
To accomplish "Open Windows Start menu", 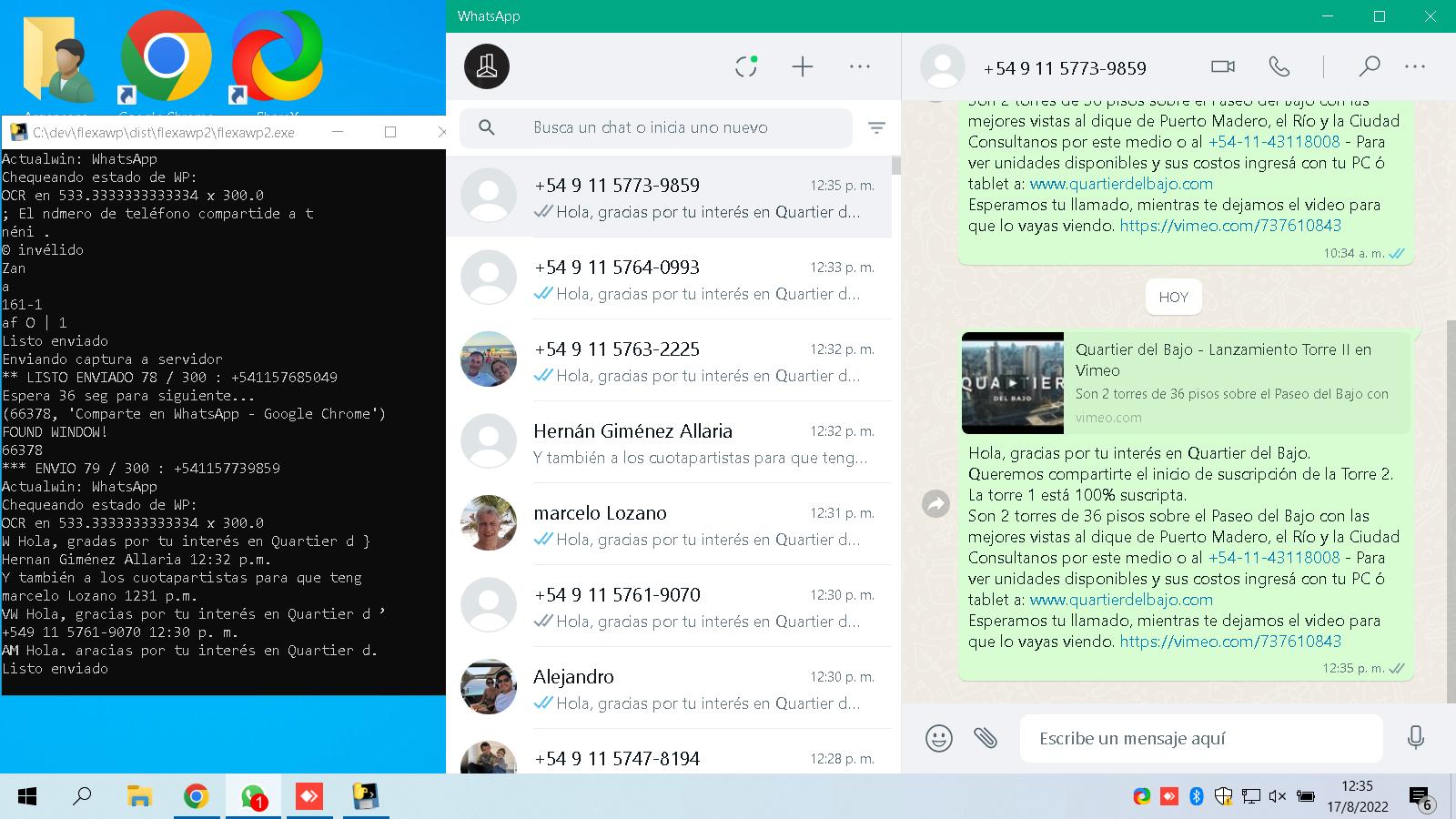I will click(x=27, y=797).
